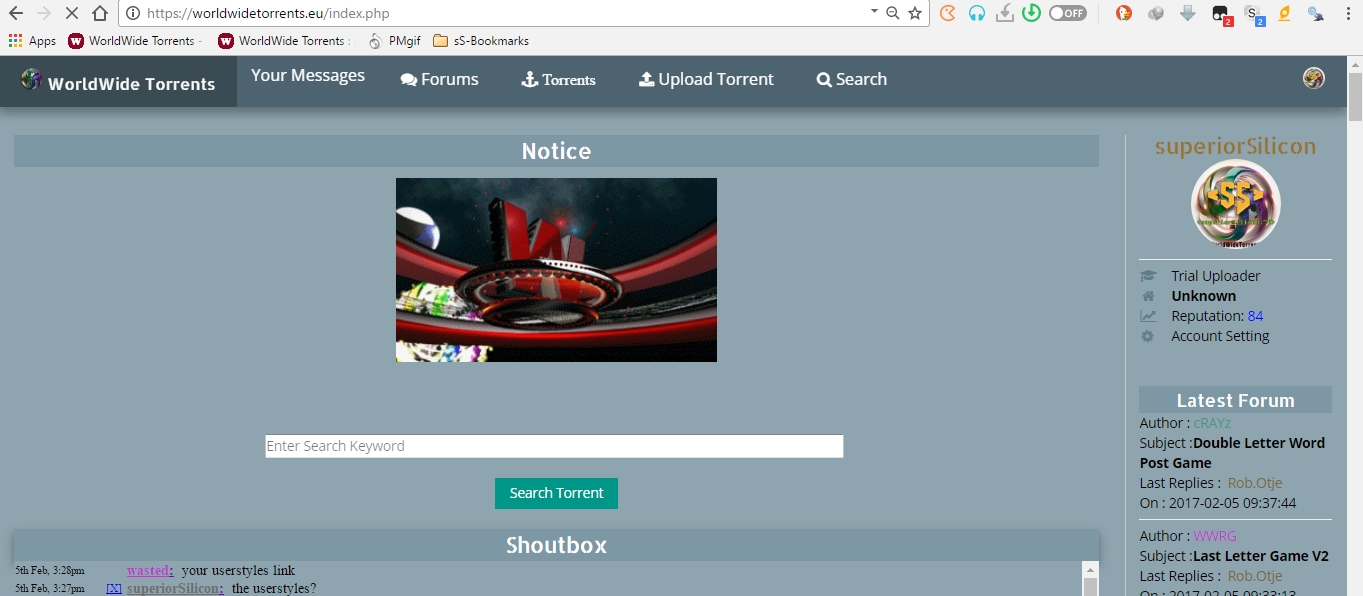
Task: Open the blue headphones extension
Action: click(x=977, y=13)
